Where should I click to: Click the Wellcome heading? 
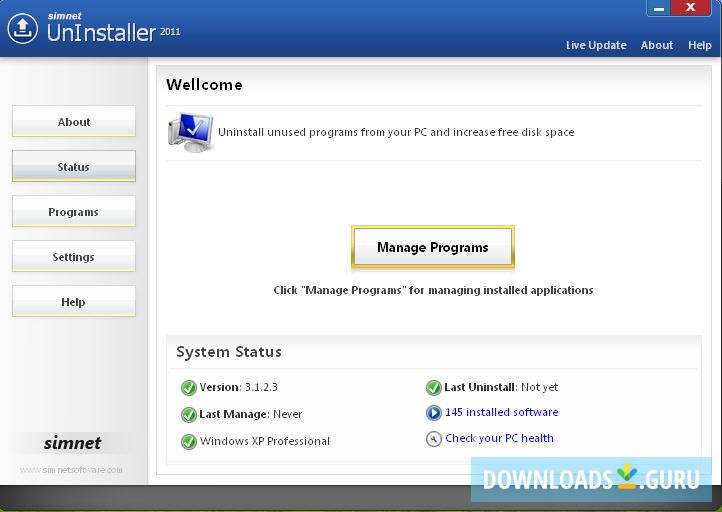(204, 85)
